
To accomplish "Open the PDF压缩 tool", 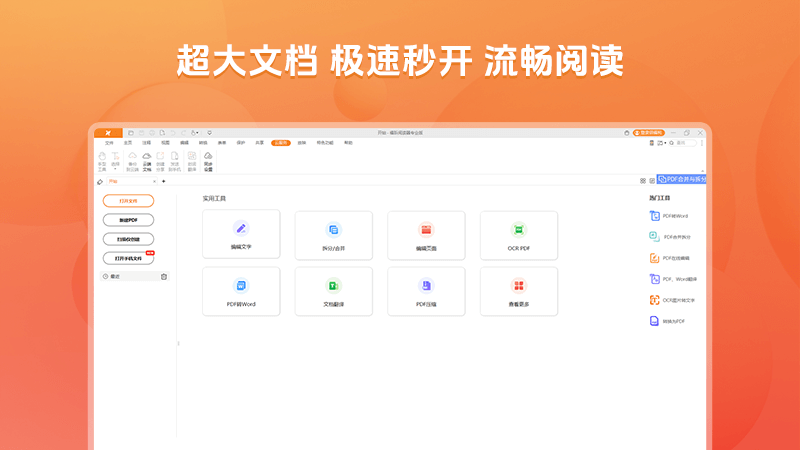I will coord(426,292).
